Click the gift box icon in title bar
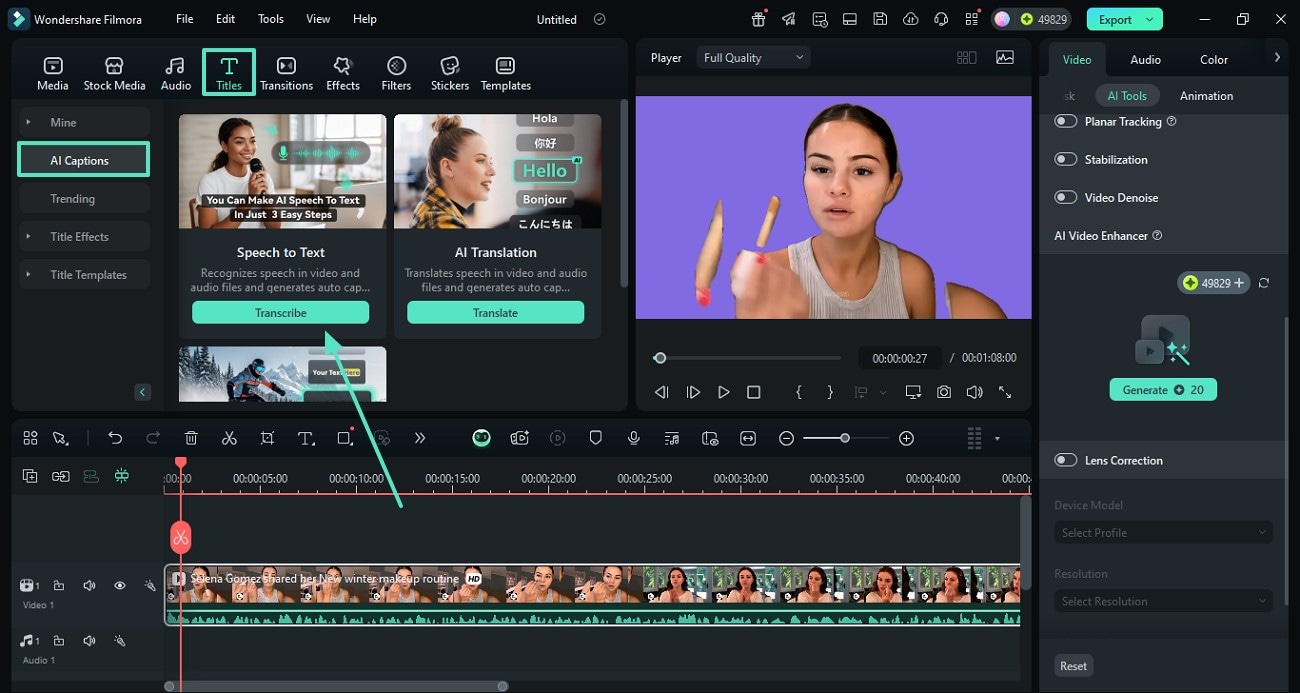This screenshot has width=1300, height=693. coord(759,19)
